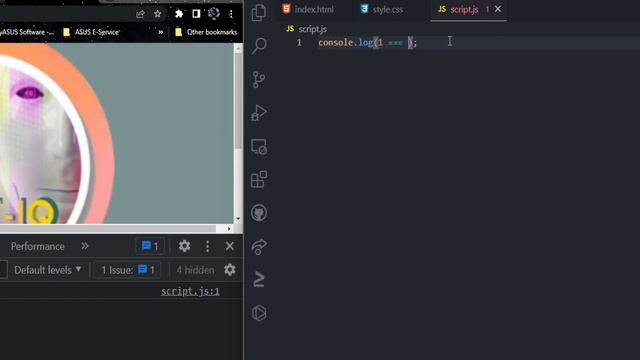The width and height of the screenshot is (640, 360).
Task: Switch to the index.html tab
Action: pos(308,9)
